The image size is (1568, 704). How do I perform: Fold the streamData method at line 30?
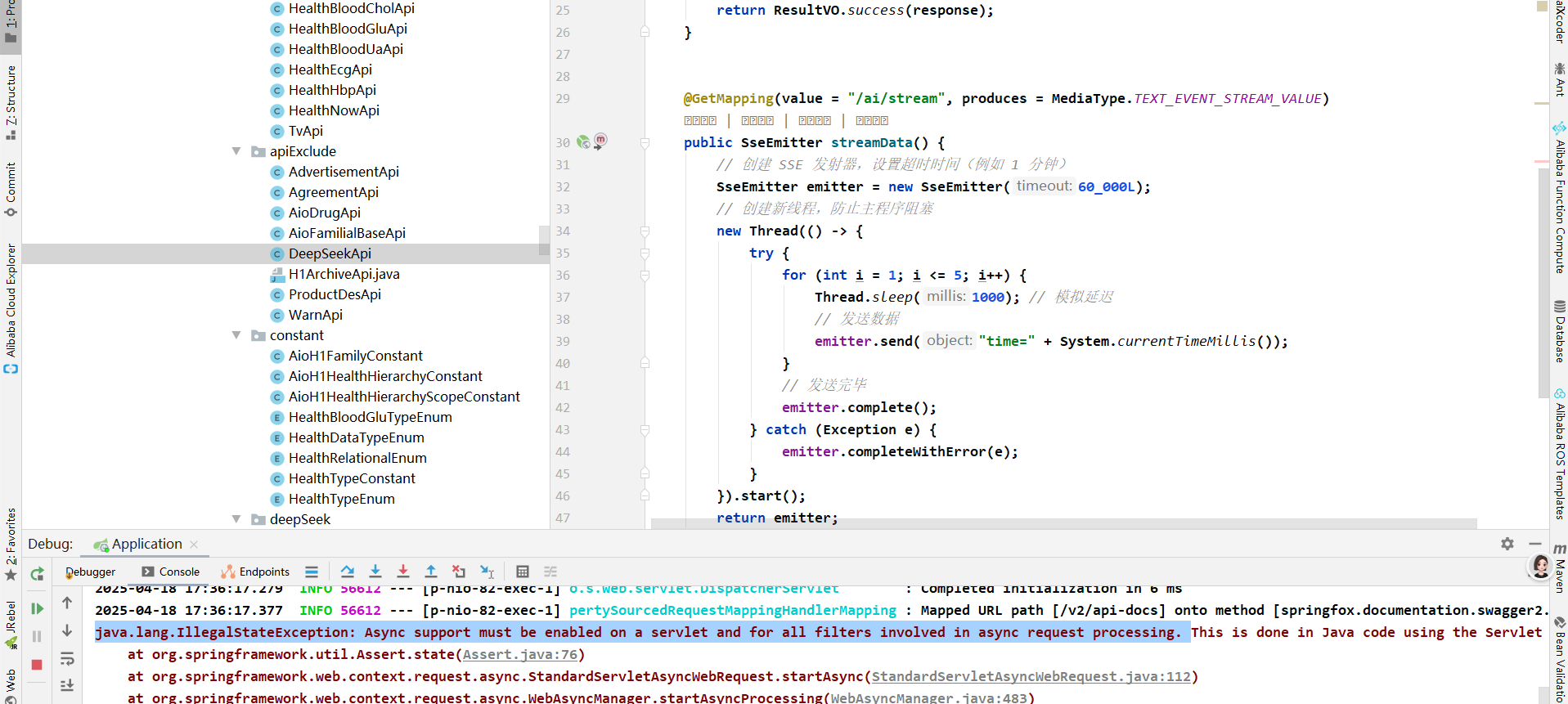point(645,142)
